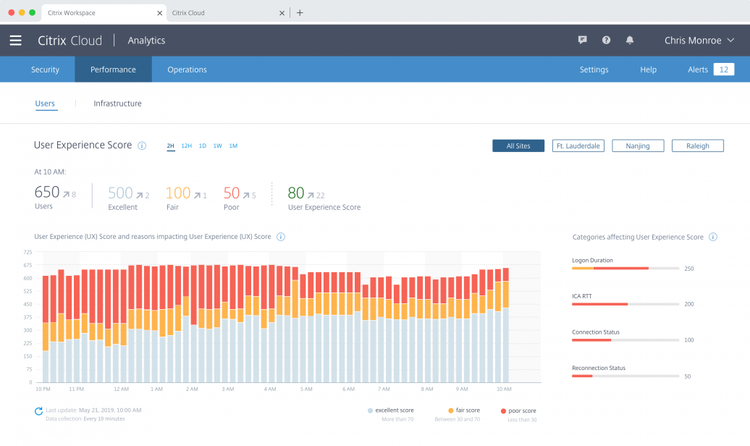Click the help question mark icon
750x446 pixels.
[x=606, y=40]
